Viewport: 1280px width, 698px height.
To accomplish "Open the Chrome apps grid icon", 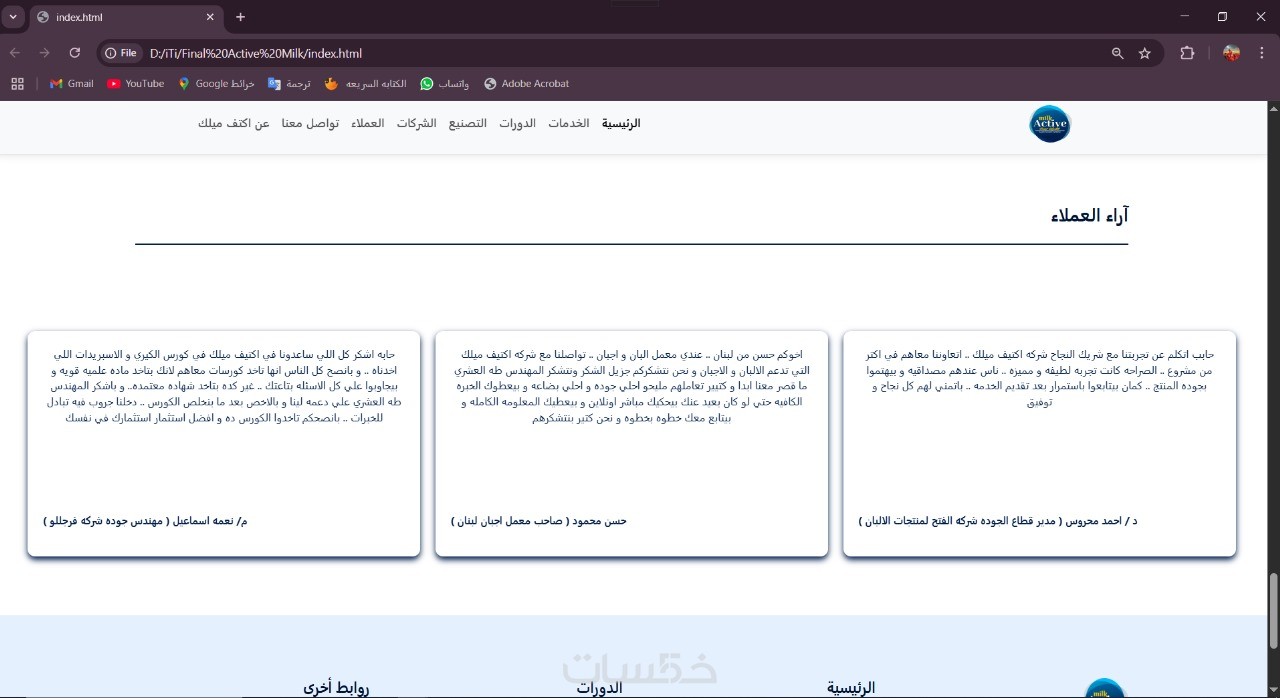I will tap(17, 84).
